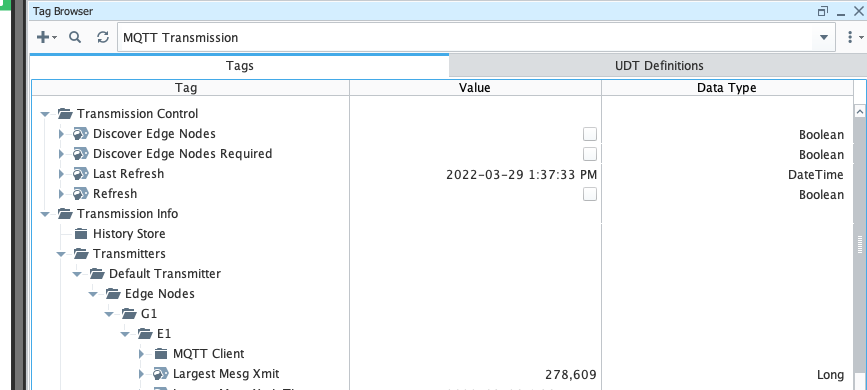Collapse the Transmission Control folder
867x390 pixels.
coord(45,114)
